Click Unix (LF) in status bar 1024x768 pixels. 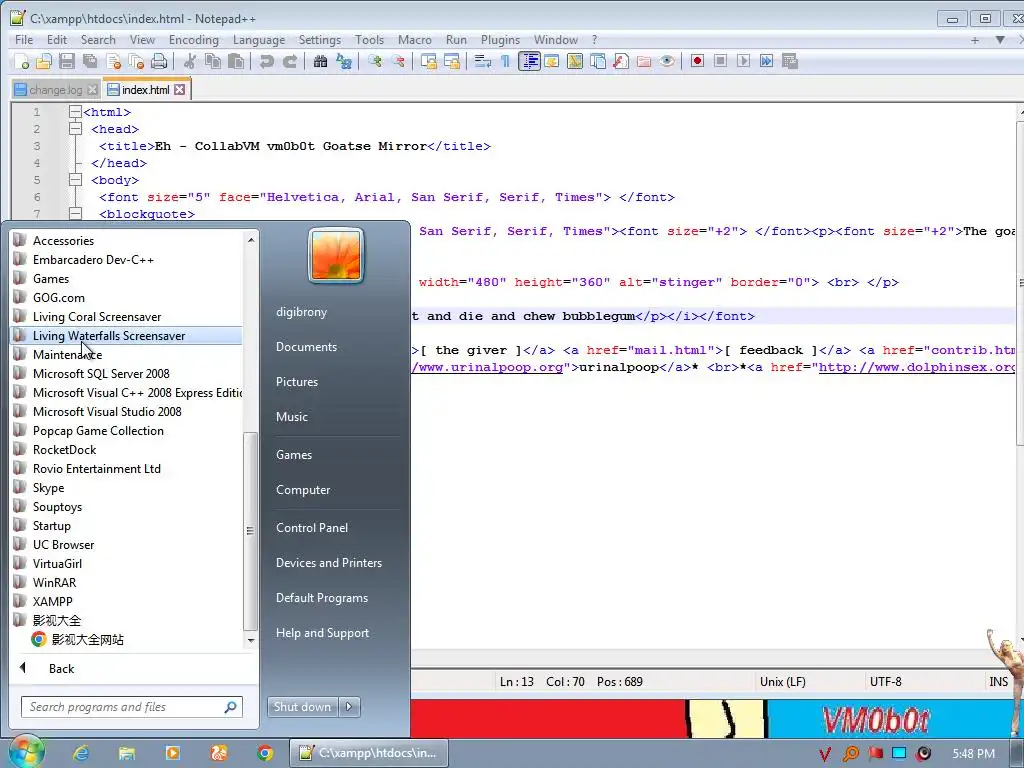(x=782, y=682)
